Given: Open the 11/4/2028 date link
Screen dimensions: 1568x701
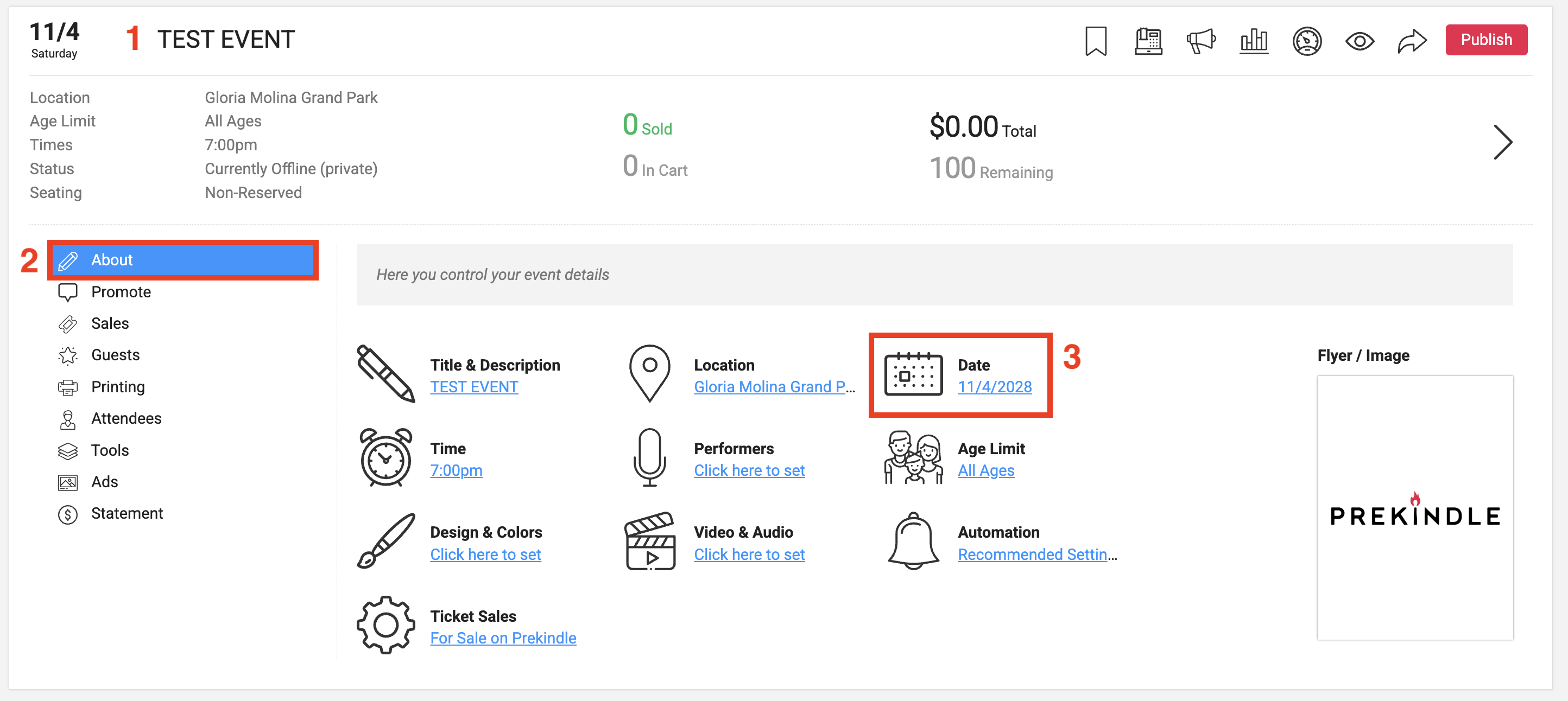Looking at the screenshot, I should point(995,387).
